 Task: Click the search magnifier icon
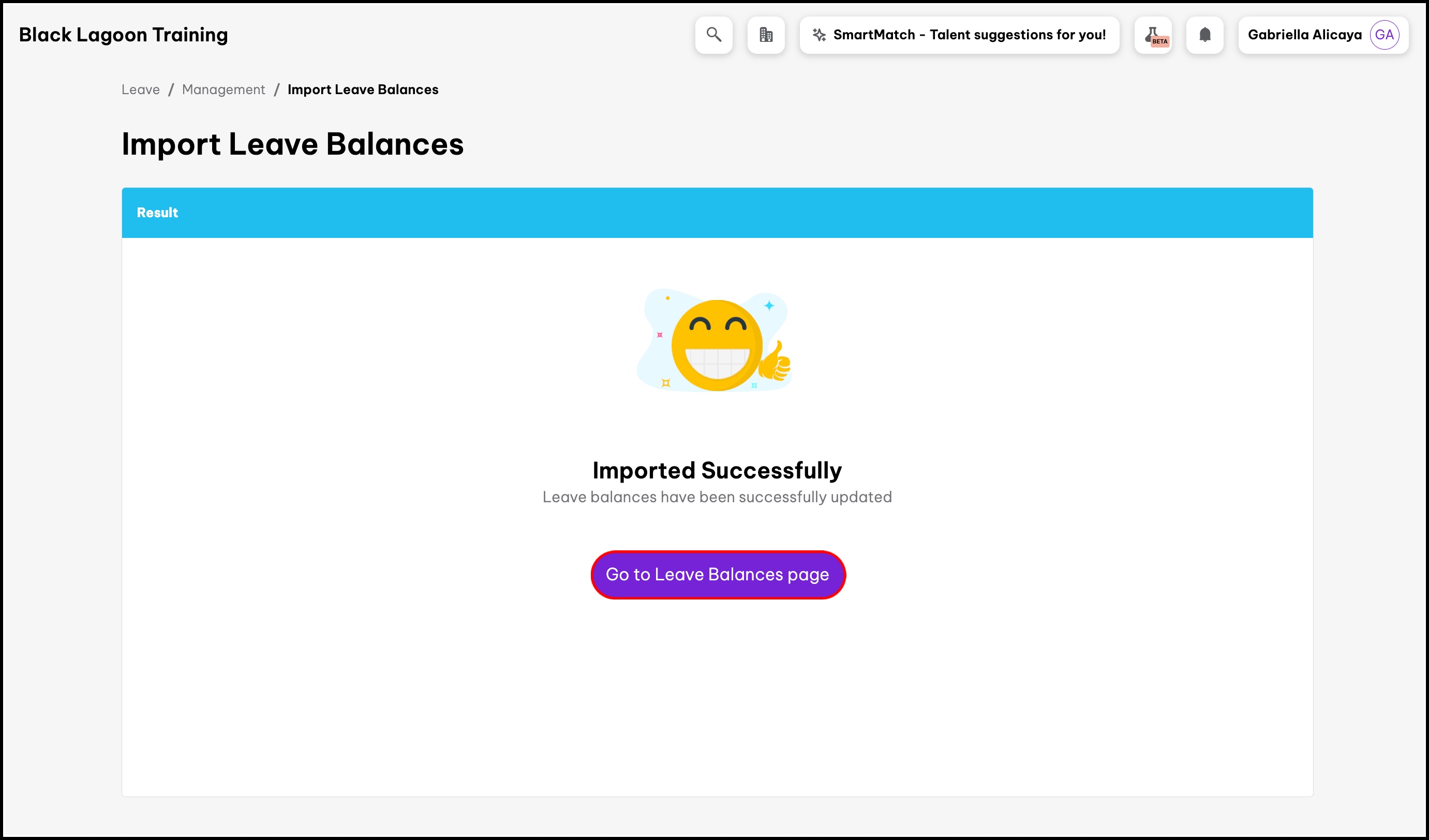(713, 35)
